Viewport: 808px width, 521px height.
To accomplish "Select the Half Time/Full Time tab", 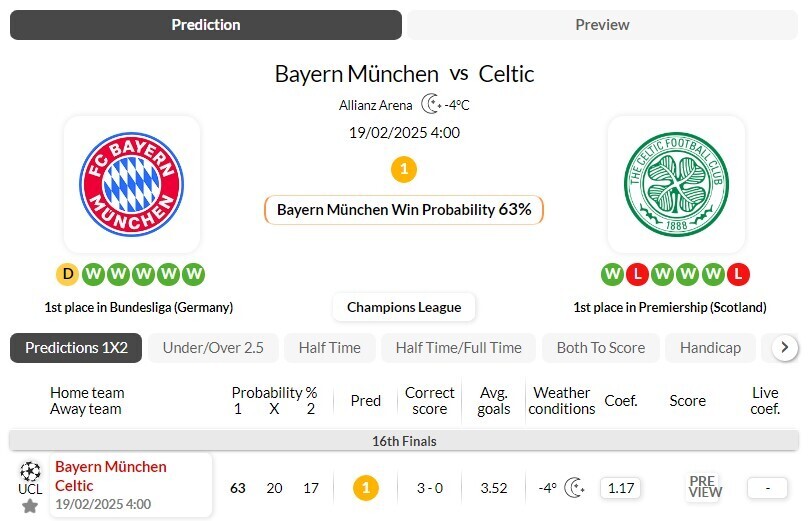I will 458,348.
